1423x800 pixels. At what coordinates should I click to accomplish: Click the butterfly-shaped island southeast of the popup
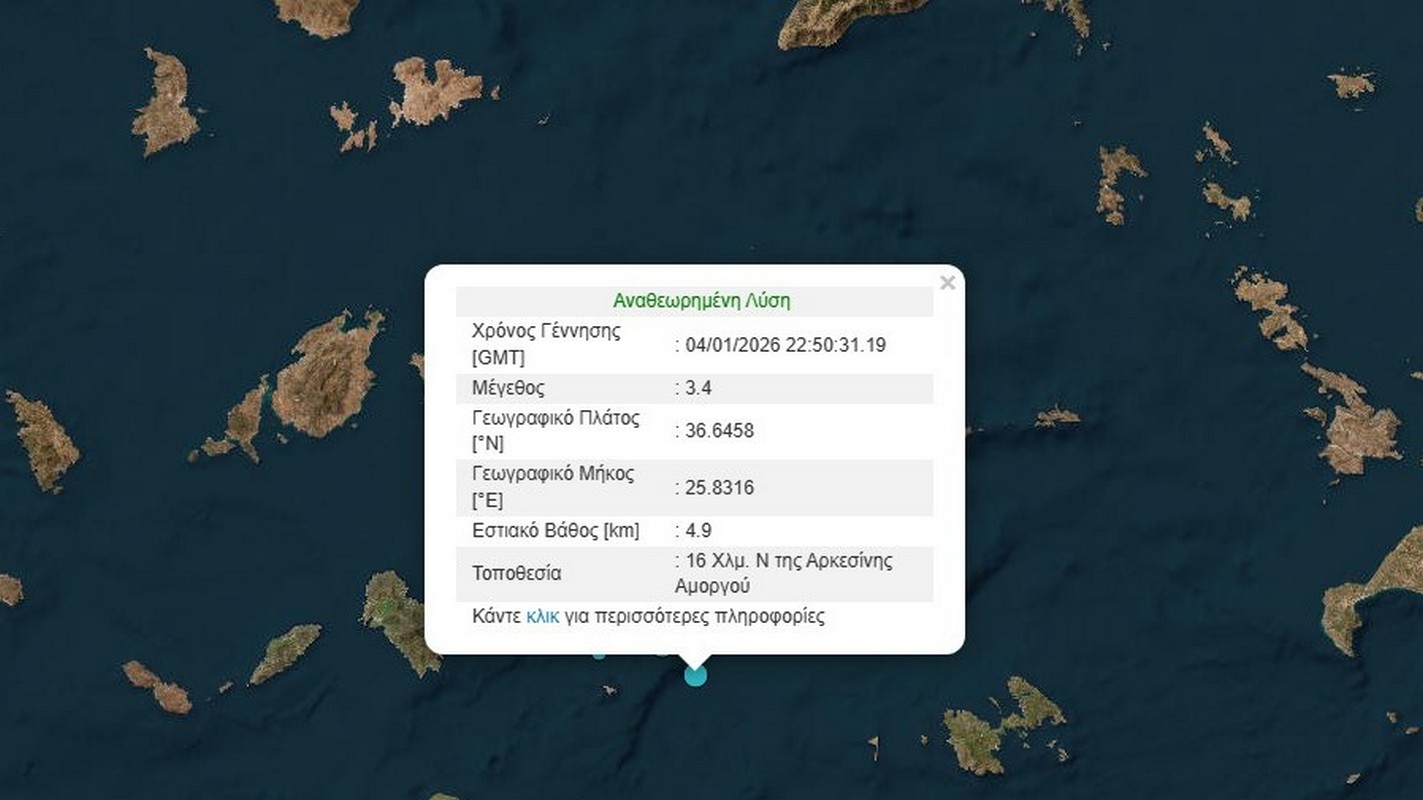(x=1000, y=725)
